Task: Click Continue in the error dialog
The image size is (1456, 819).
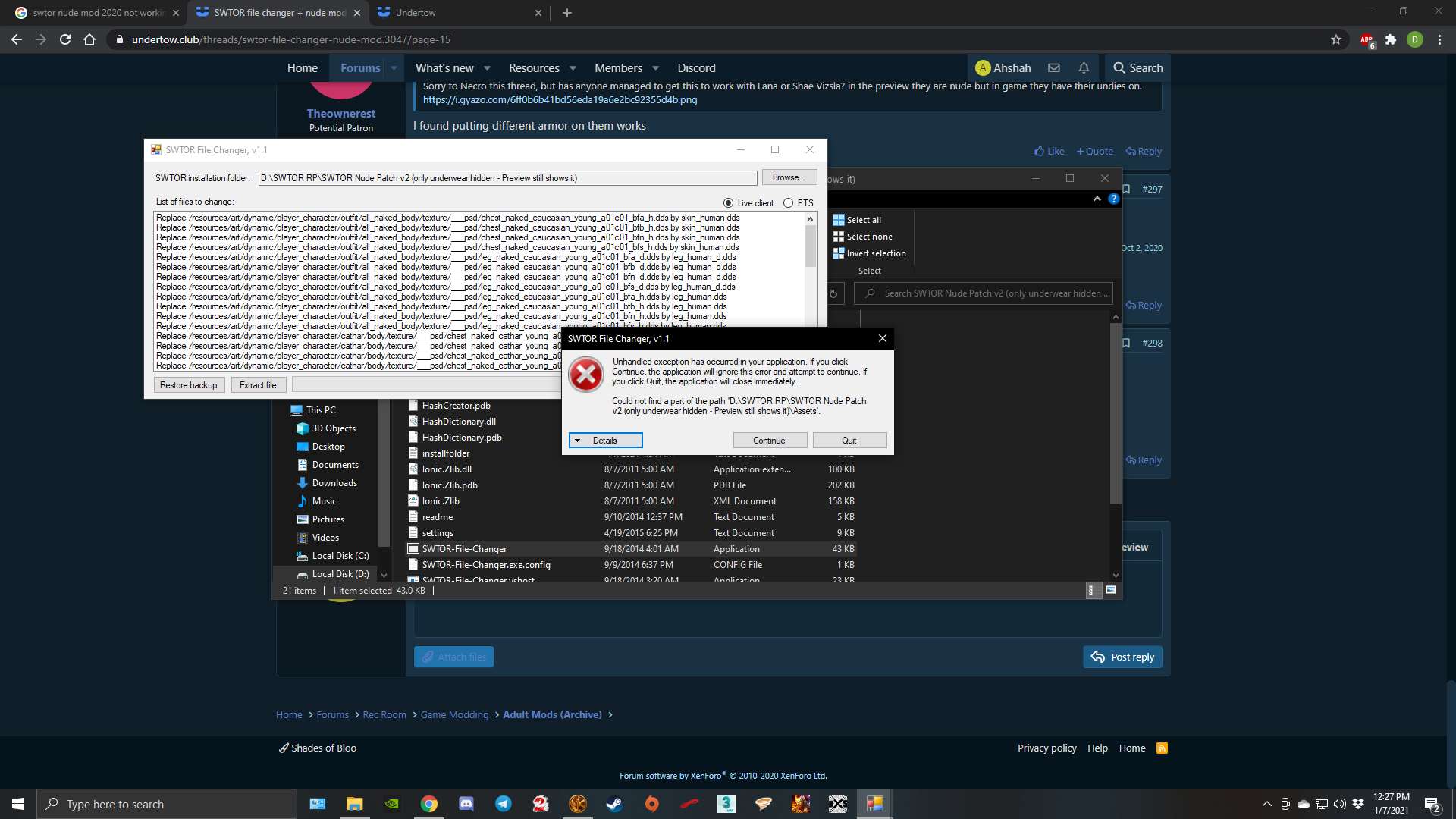Action: 769,441
